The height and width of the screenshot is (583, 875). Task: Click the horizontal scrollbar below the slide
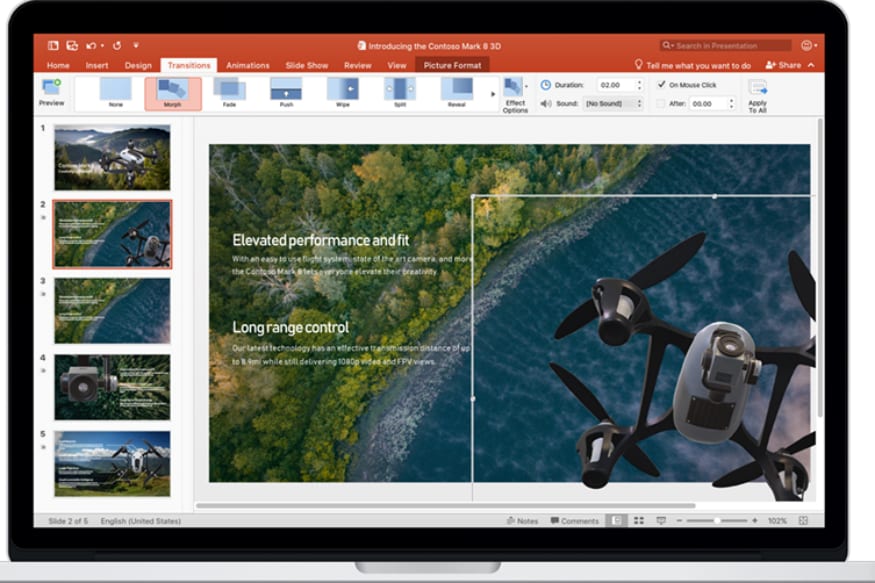point(445,505)
